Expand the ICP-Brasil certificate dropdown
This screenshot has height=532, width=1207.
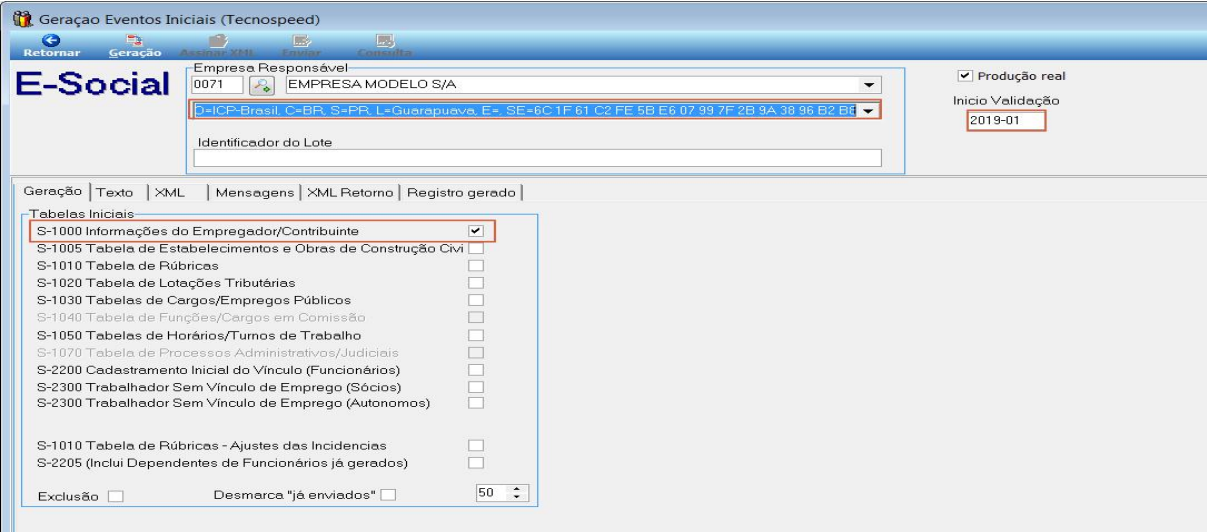(868, 110)
